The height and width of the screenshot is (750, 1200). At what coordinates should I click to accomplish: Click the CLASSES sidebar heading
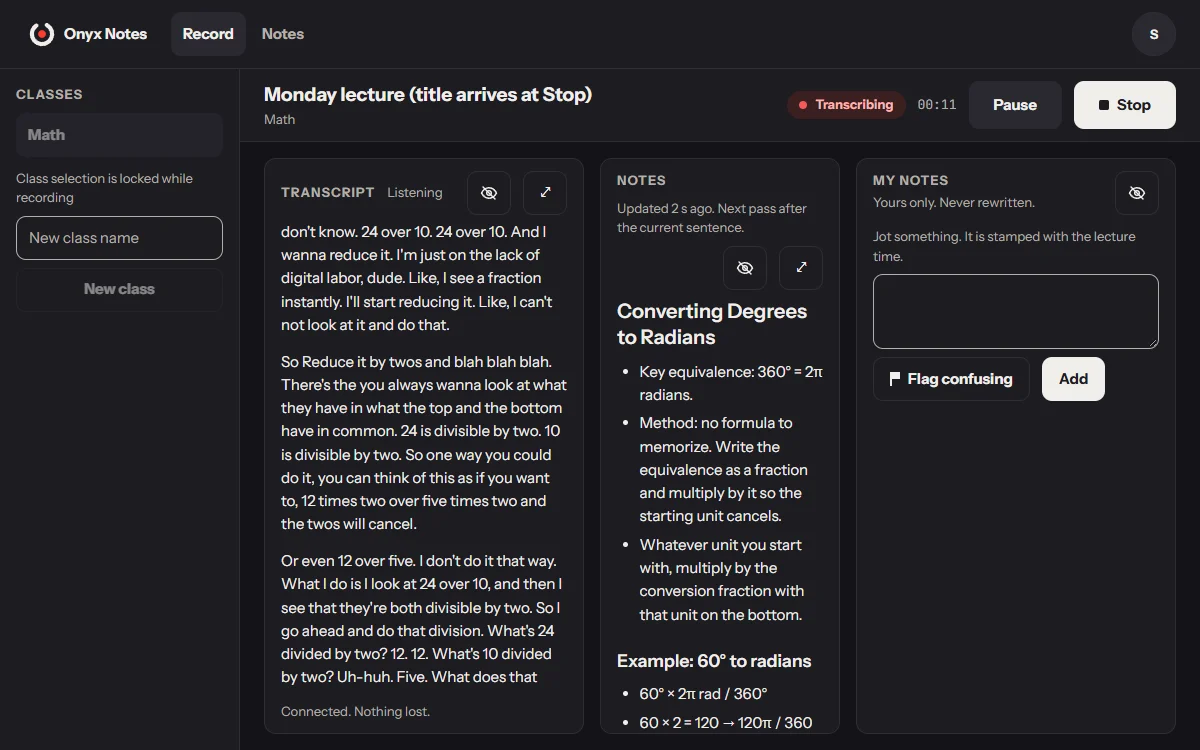[49, 94]
